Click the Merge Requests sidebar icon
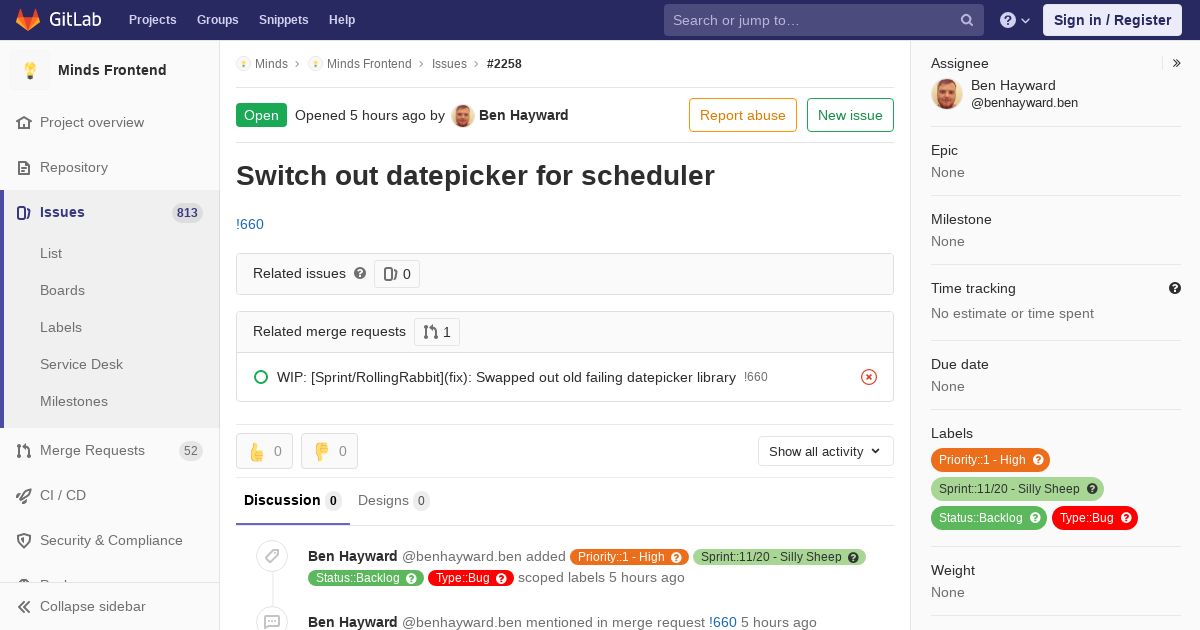Screen dimensions: 1200x630 (24, 451)
